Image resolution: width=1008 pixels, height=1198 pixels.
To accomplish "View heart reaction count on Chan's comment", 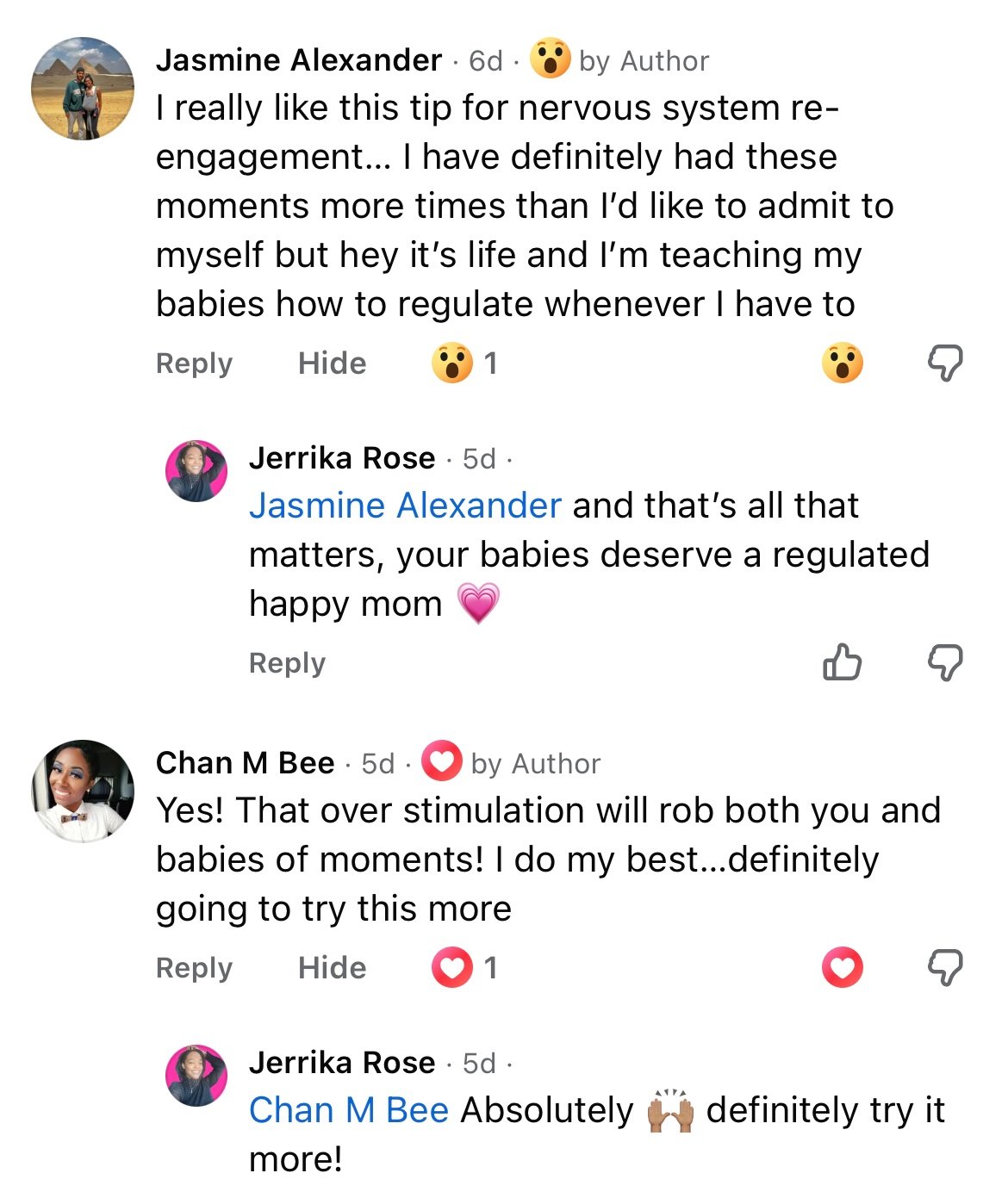I will coord(465,968).
